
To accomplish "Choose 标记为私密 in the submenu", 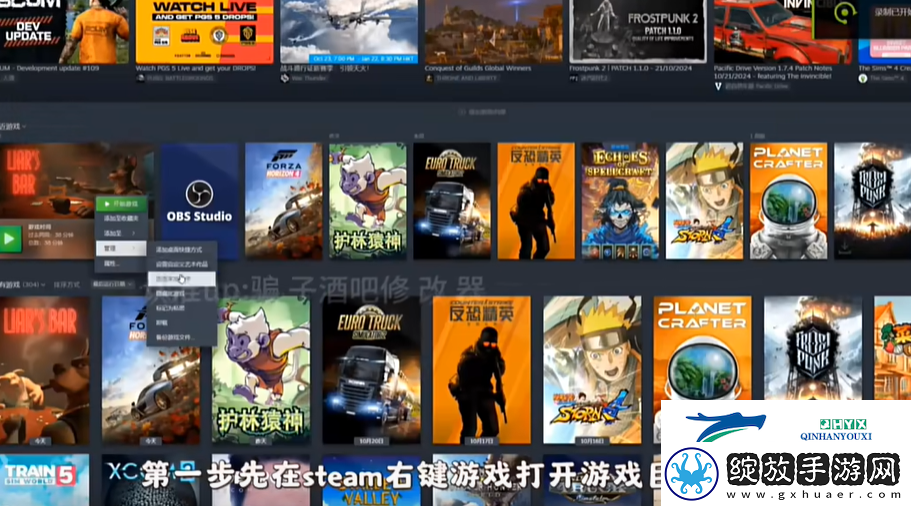I will [x=182, y=308].
